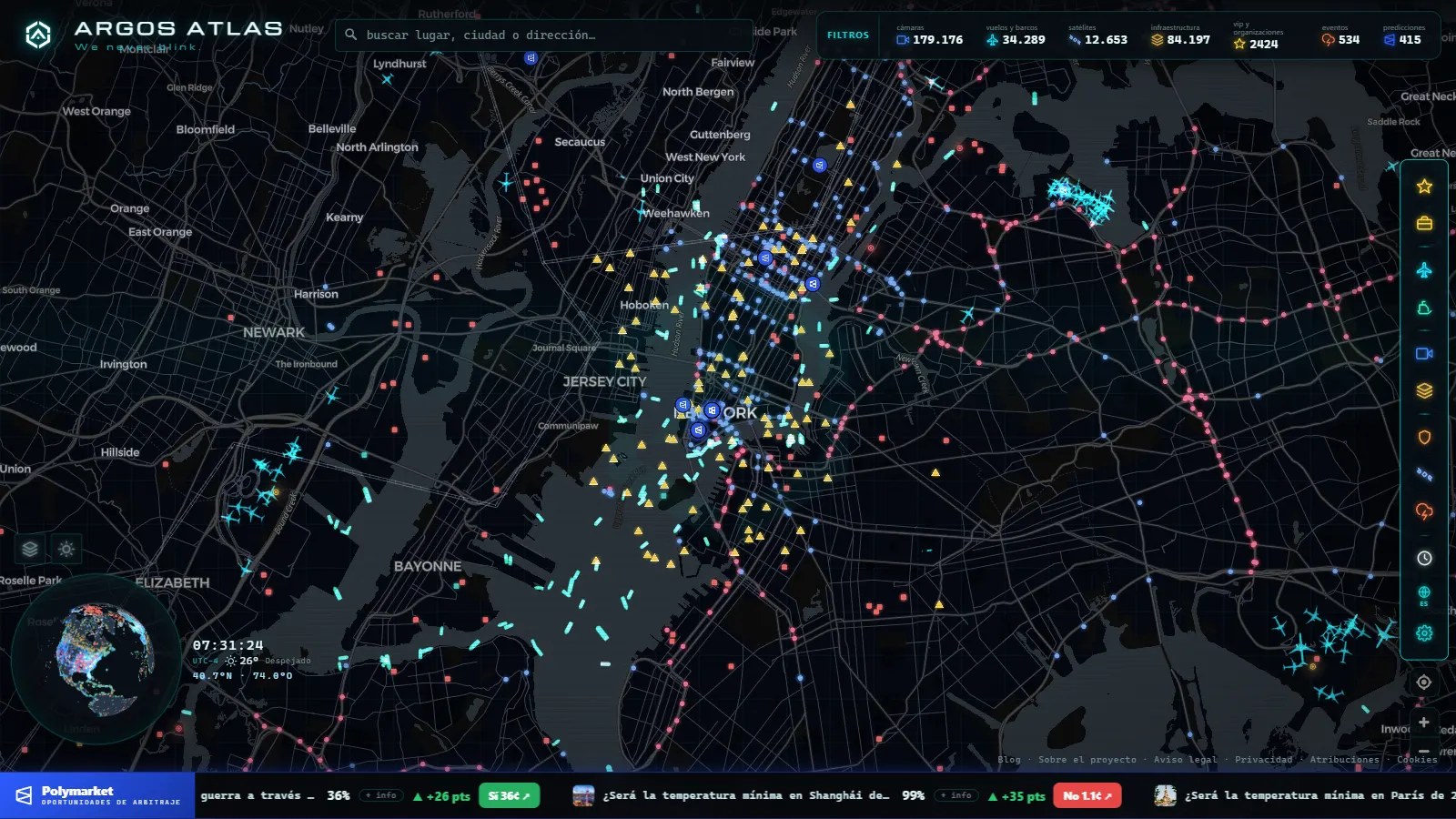1456x819 pixels.
Task: Open the Sobre el proyecto link
Action: click(1087, 759)
